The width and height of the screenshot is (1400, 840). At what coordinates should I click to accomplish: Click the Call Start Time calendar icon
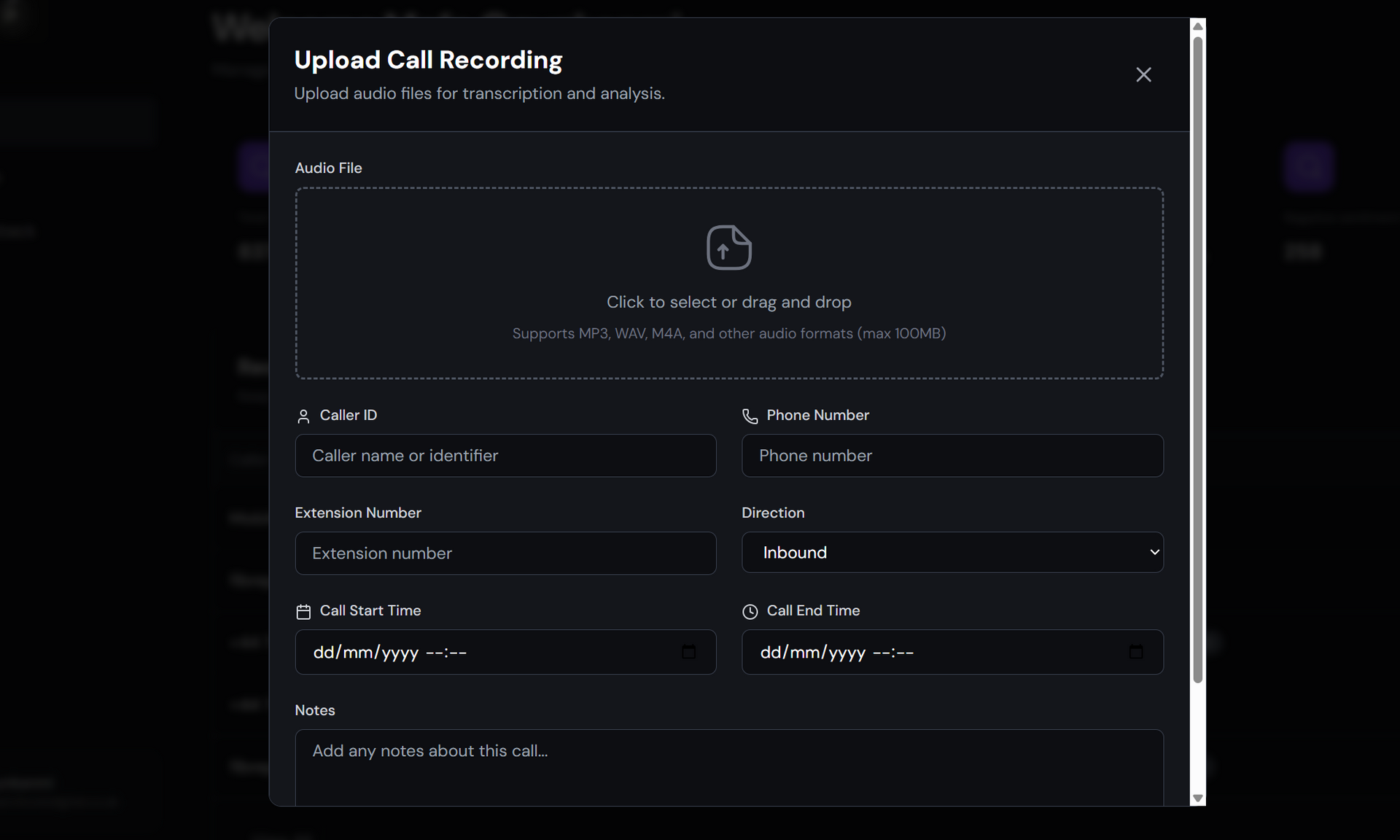pyautogui.click(x=303, y=612)
